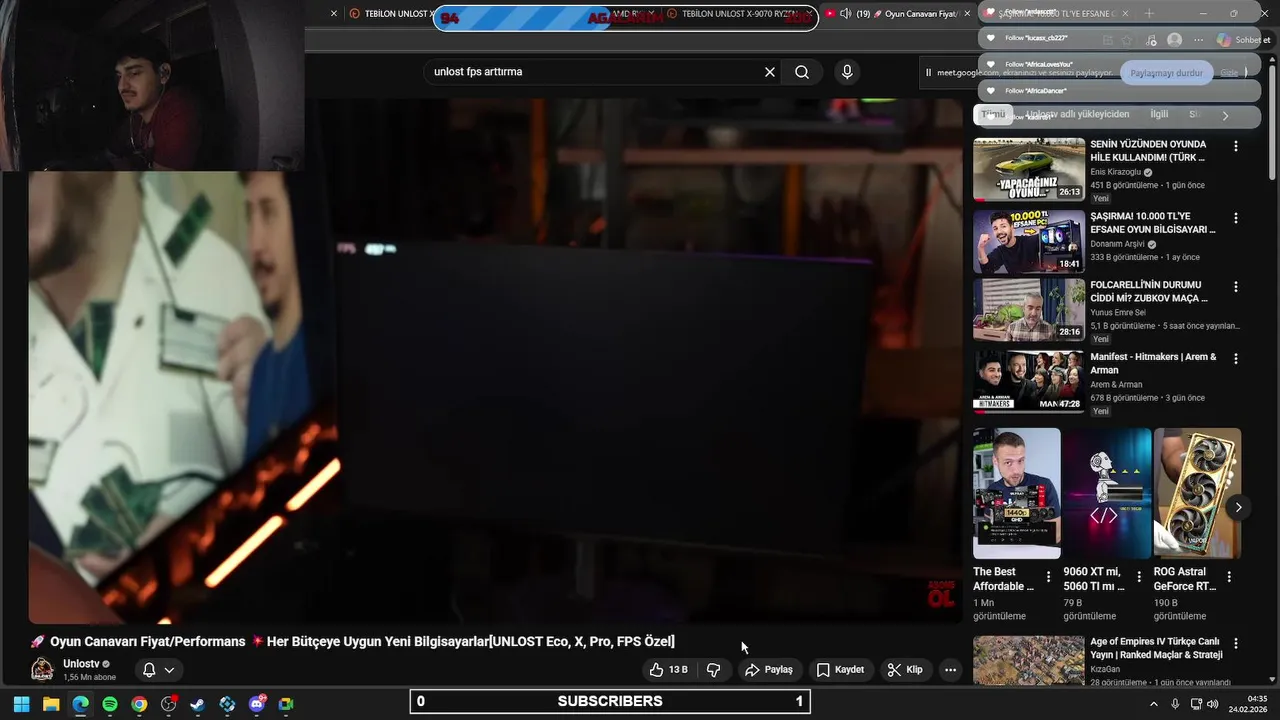Open a new browser tab with plus

pyautogui.click(x=1149, y=14)
